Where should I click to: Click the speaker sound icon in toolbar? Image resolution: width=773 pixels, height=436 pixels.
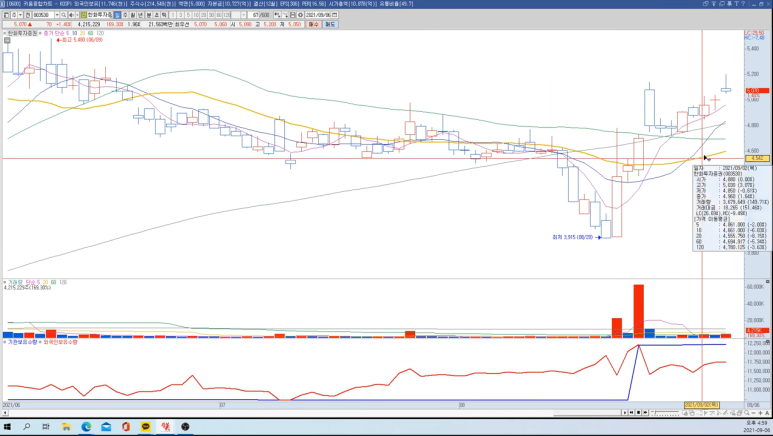(x=71, y=15)
